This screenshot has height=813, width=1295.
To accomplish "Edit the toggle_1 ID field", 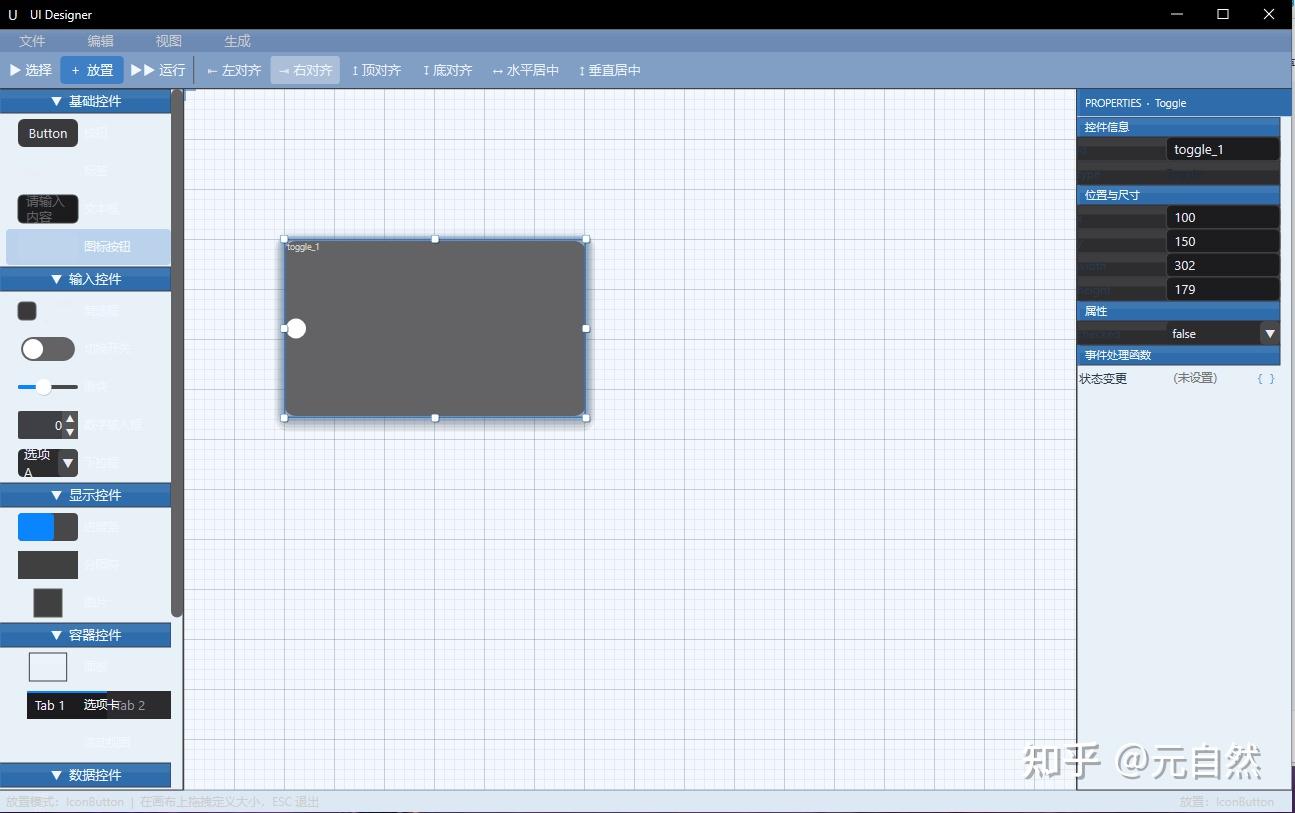I will click(x=1223, y=149).
